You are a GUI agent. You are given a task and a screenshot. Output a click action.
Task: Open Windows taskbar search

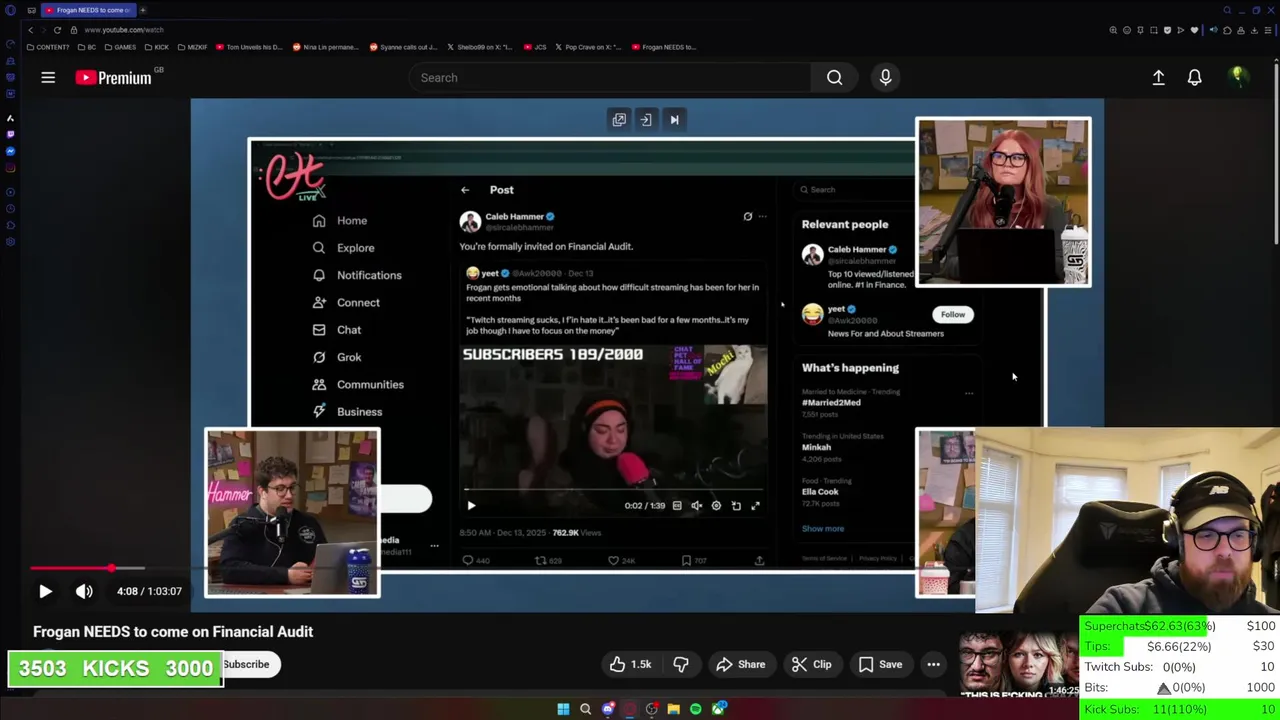tap(585, 709)
